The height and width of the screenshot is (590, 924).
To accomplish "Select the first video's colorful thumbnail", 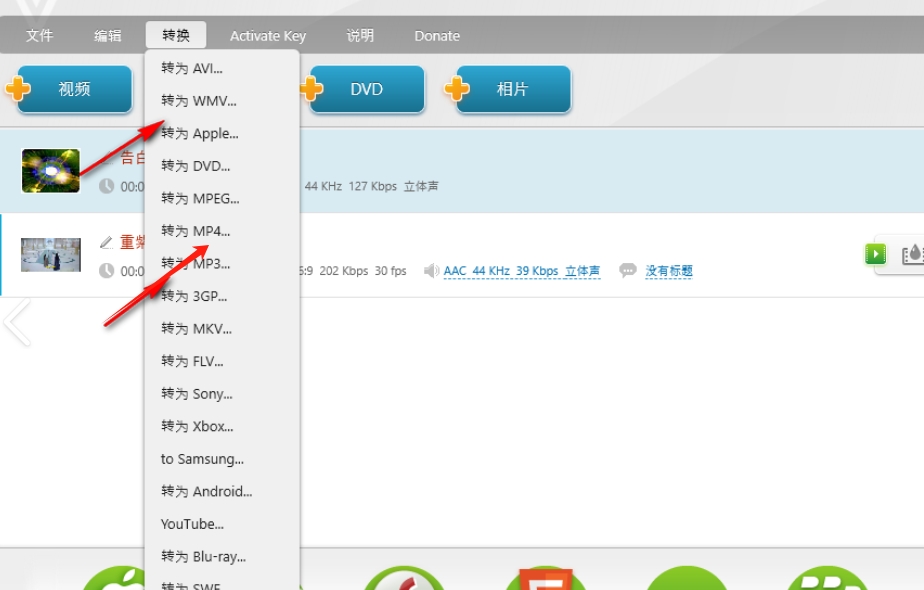I will [51, 171].
